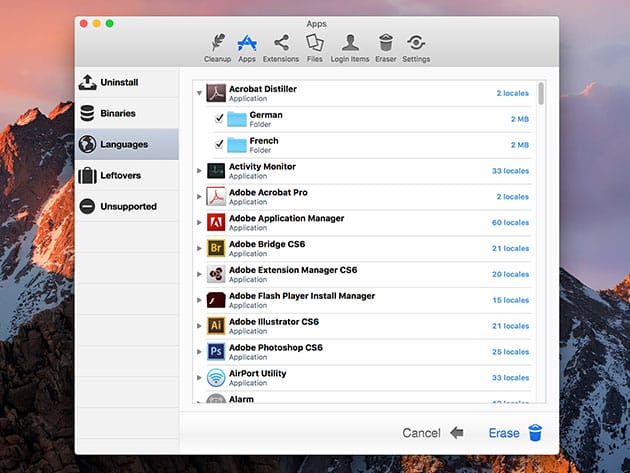
Task: Select the Binaries sidebar section
Action: [x=127, y=113]
